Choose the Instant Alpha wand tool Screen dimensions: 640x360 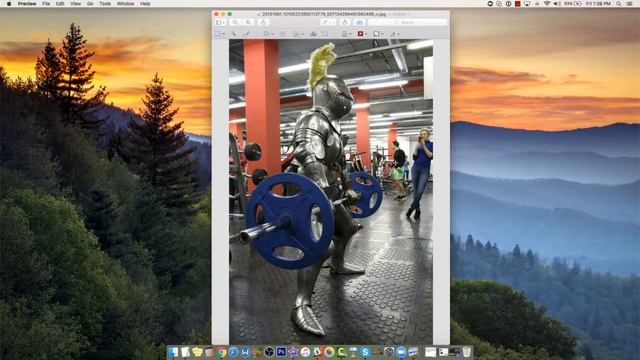(x=234, y=34)
